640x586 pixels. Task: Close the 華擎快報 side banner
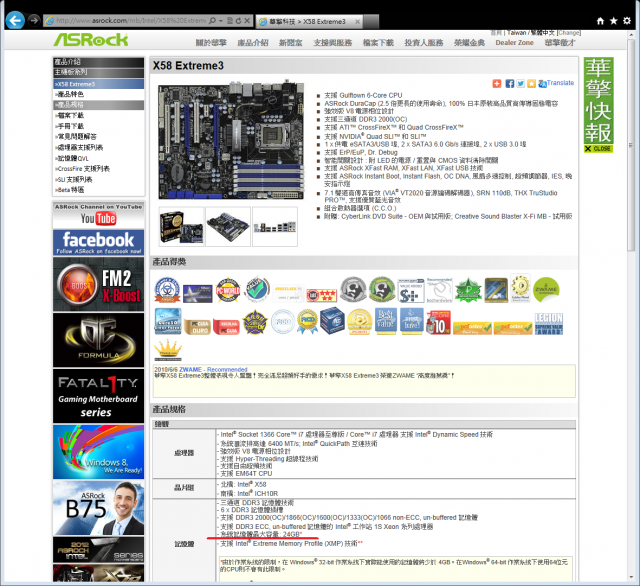pyautogui.click(x=598, y=149)
